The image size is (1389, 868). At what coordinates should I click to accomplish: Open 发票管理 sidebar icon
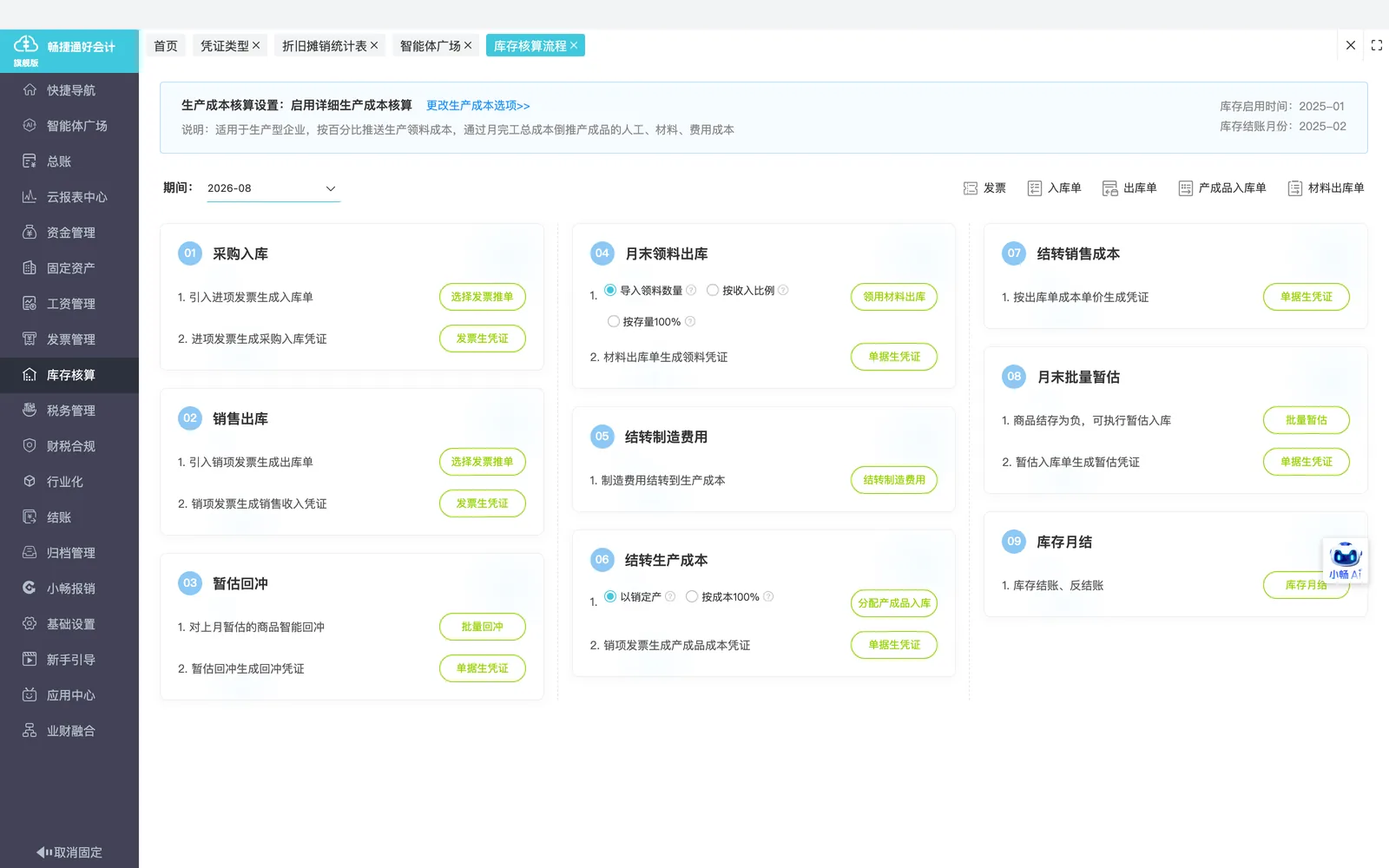click(30, 339)
